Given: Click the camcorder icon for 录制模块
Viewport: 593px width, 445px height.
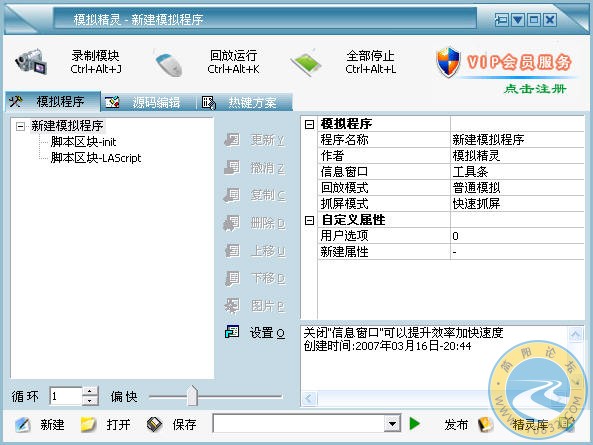Looking at the screenshot, I should pos(31,62).
